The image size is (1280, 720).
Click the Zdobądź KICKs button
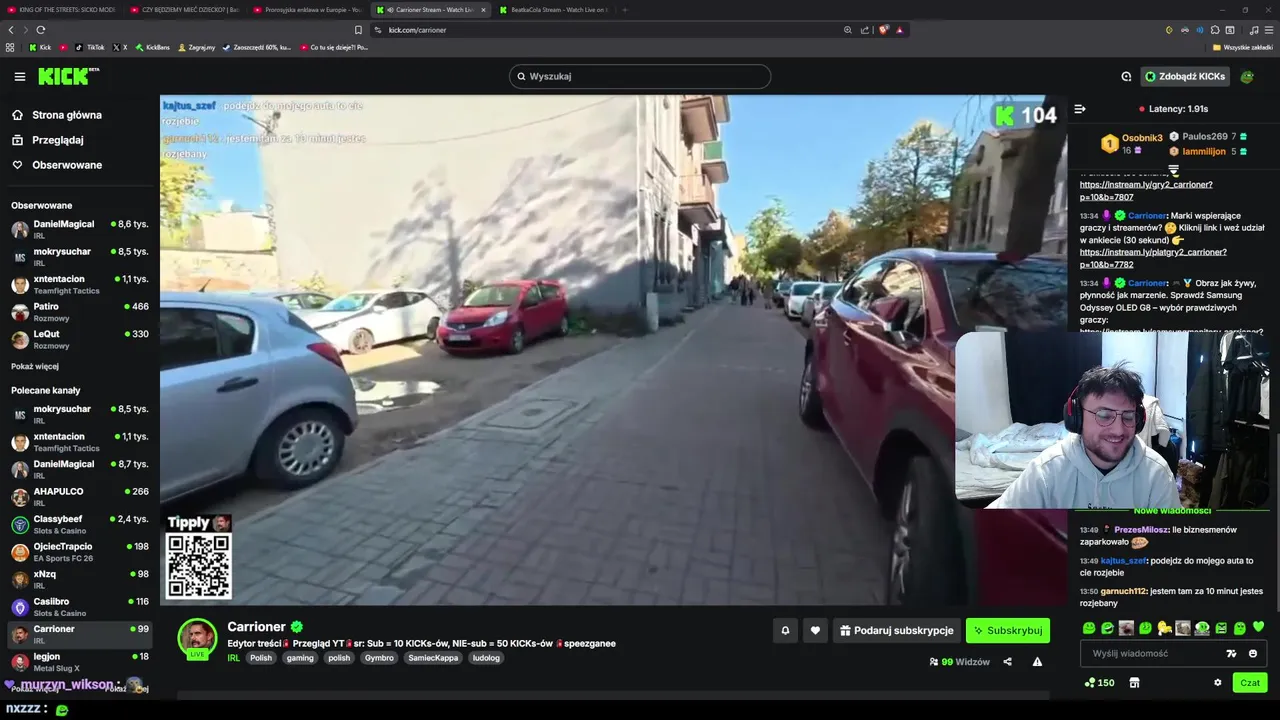(1186, 76)
